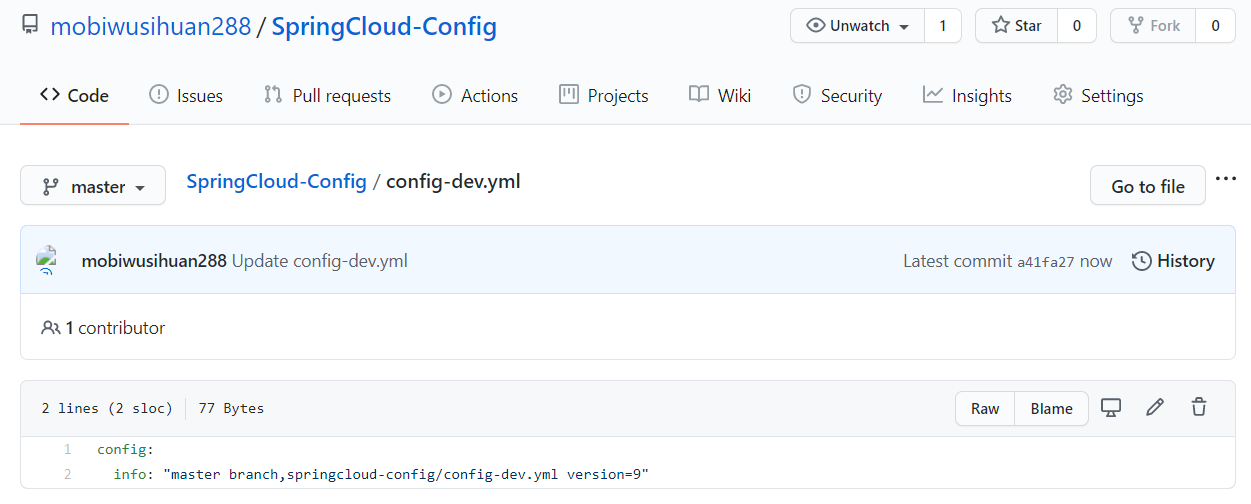Viewport: 1251px width, 504px height.
Task: Open the Pull requests tab
Action: pos(327,96)
